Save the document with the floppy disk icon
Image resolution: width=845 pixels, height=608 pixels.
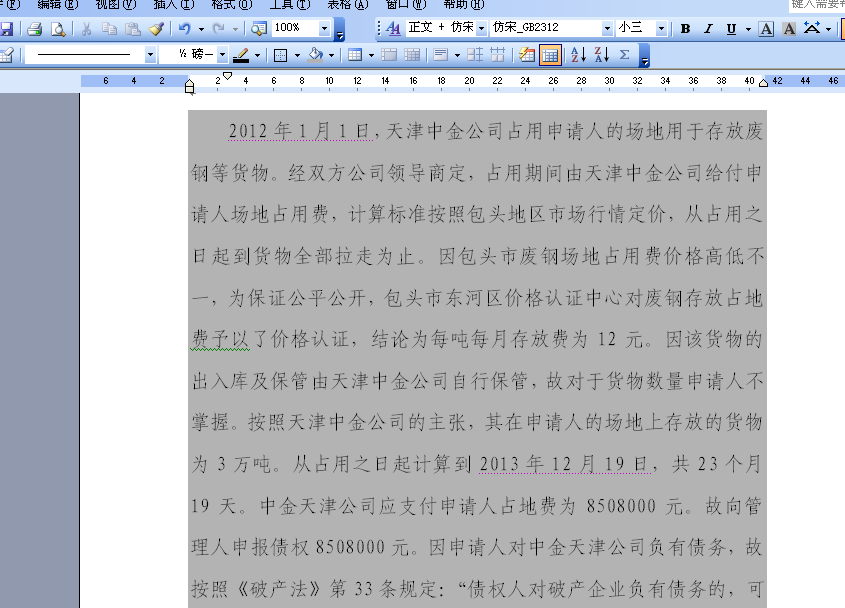tap(6, 29)
